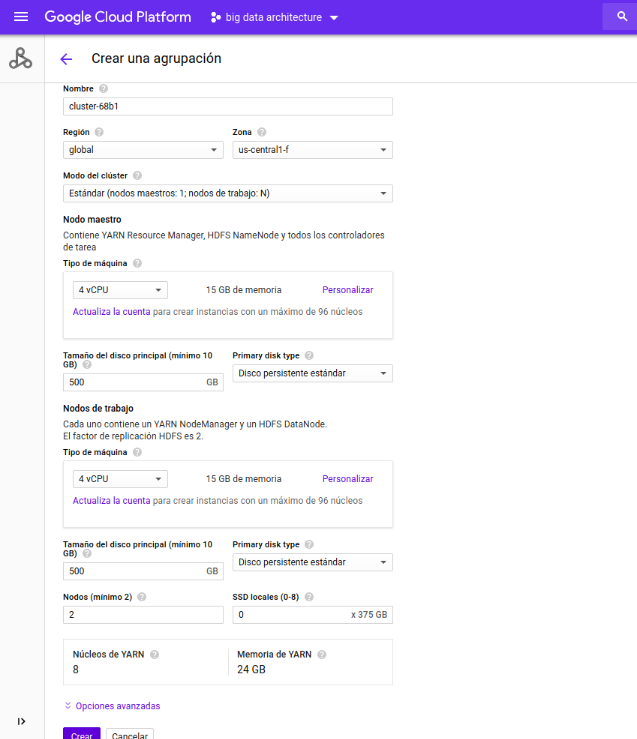The width and height of the screenshot is (637, 739).
Task: Click the project icon before big data architecture
Action: 215,17
